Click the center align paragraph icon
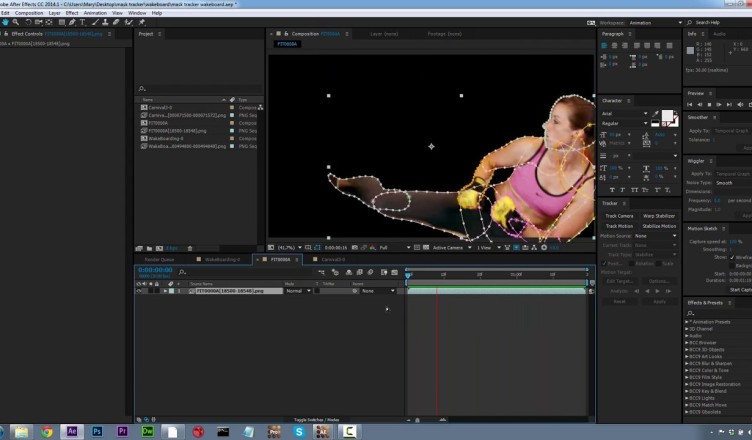Image resolution: width=752 pixels, height=440 pixels. pyautogui.click(x=614, y=46)
